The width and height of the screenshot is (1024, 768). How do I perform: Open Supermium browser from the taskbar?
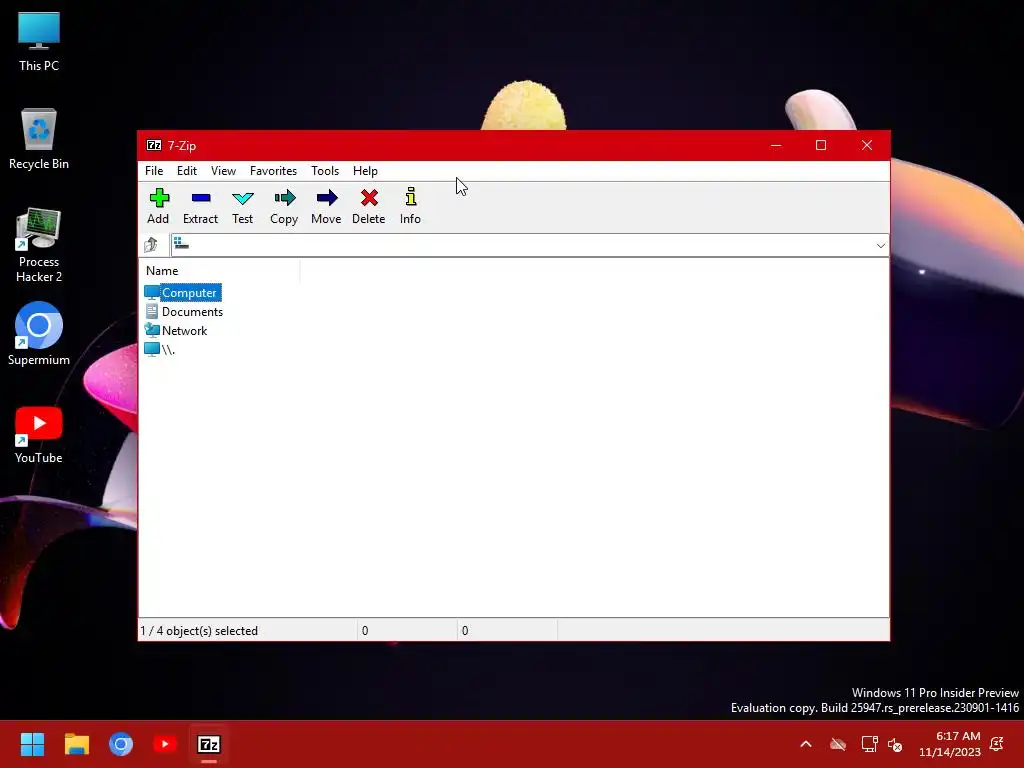coord(121,744)
